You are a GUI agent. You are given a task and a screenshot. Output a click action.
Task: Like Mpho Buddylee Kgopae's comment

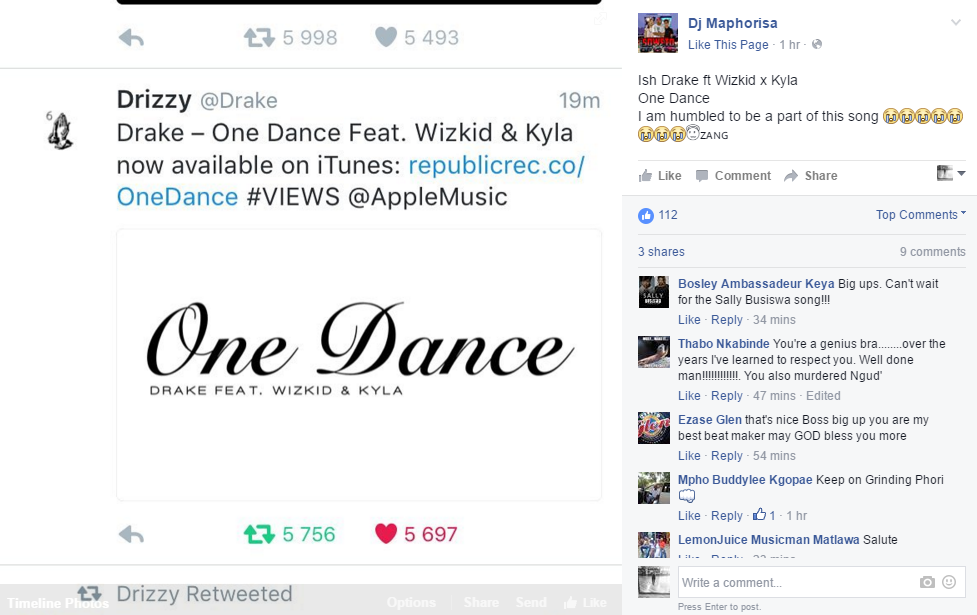tap(689, 515)
